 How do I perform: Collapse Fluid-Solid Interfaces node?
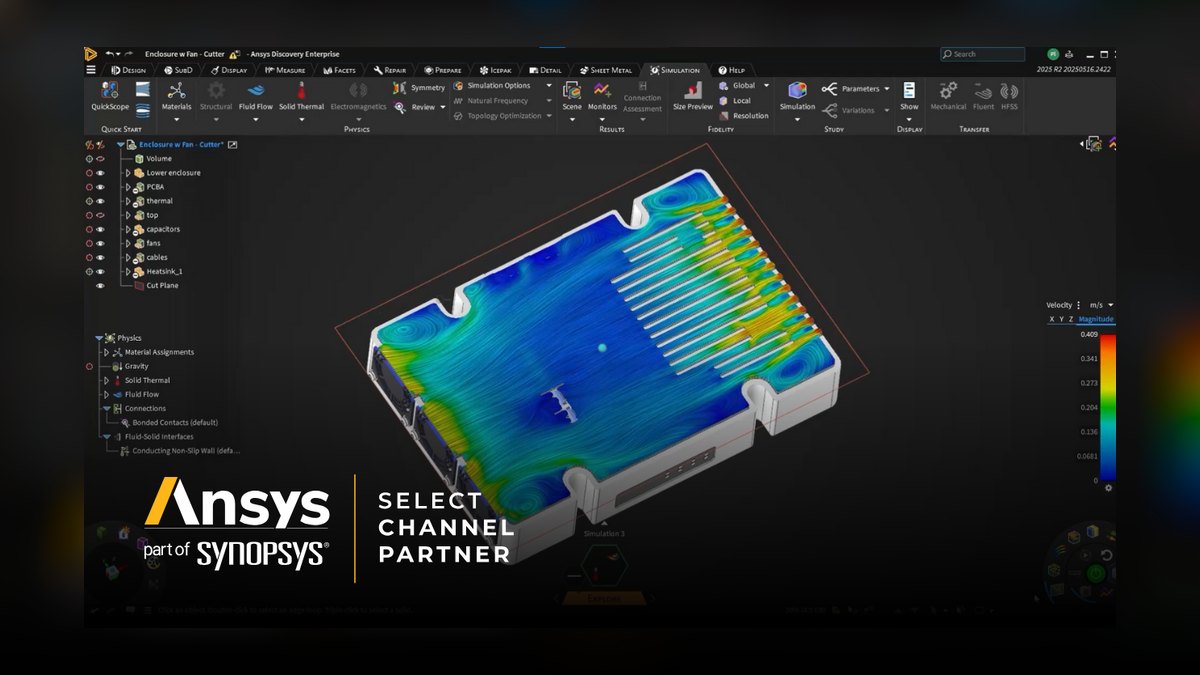[106, 436]
